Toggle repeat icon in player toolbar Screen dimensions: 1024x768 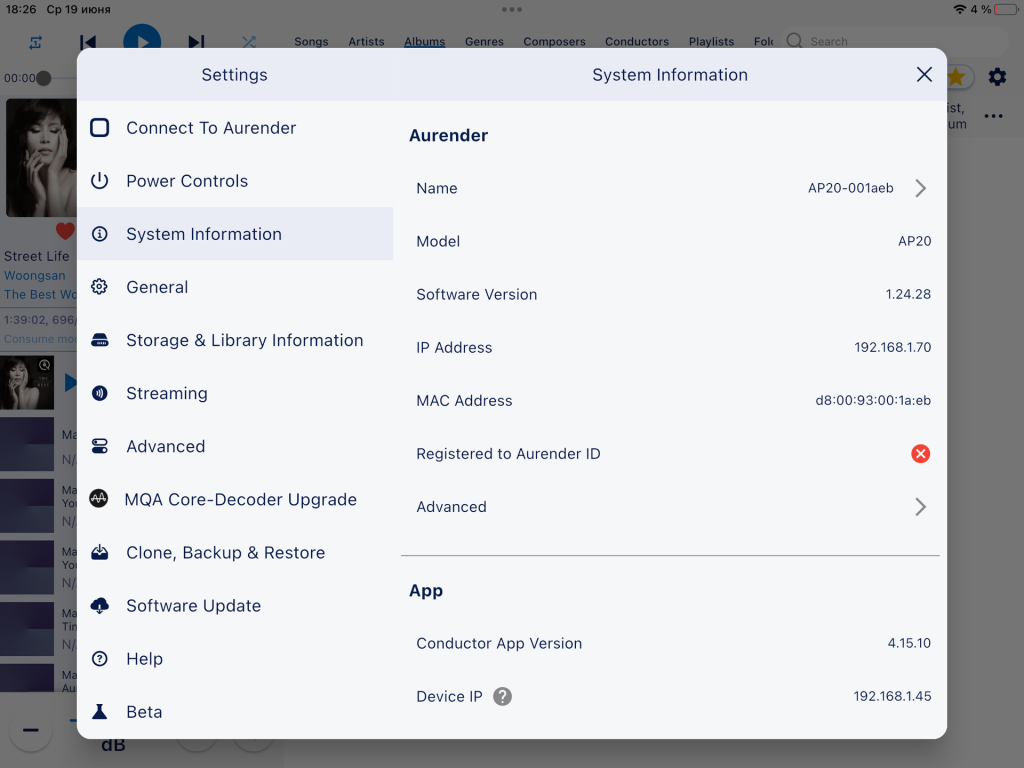tap(35, 42)
